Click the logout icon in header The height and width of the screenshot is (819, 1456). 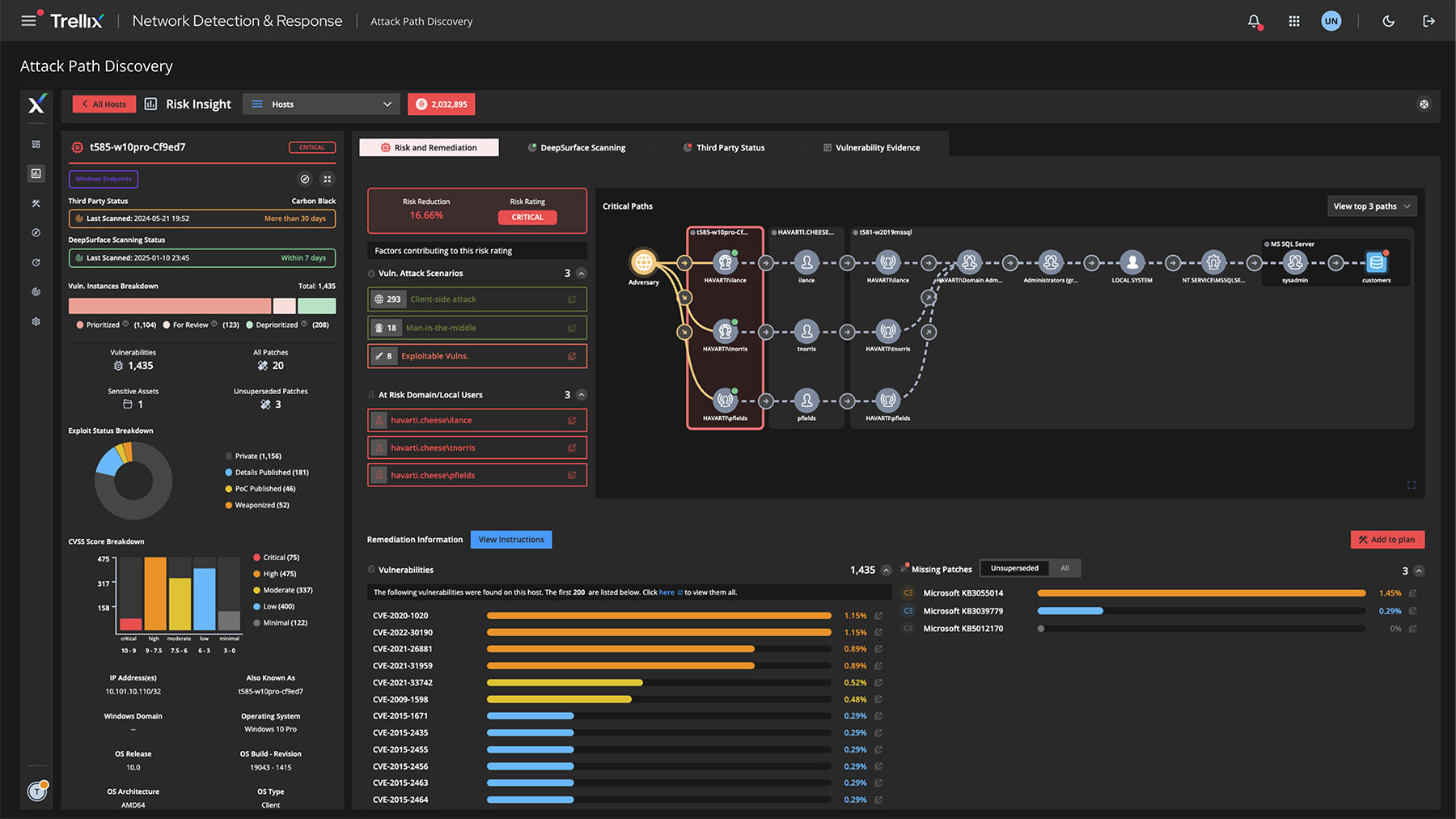point(1428,22)
